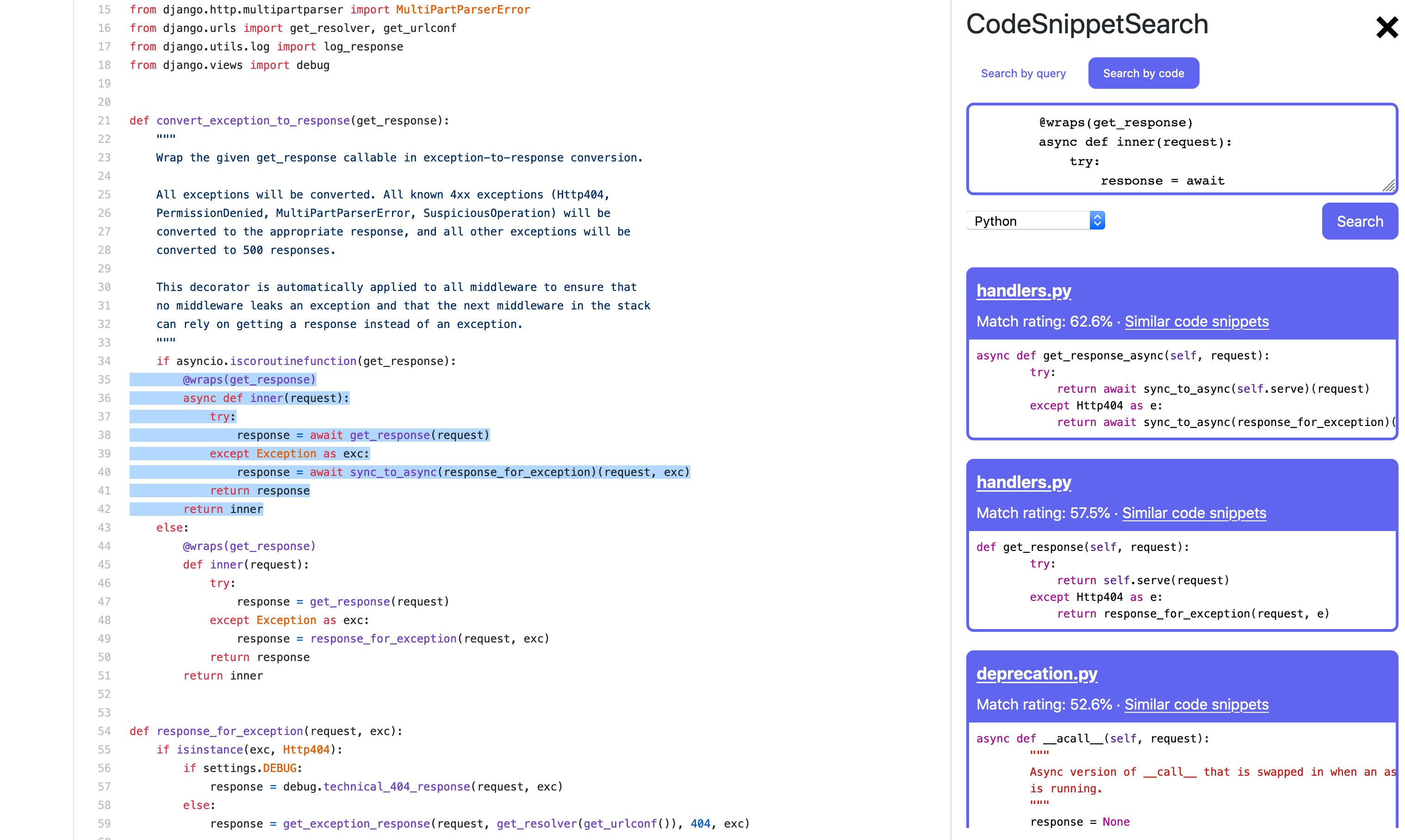
Task: Open deprecation.py result link
Action: point(1036,673)
